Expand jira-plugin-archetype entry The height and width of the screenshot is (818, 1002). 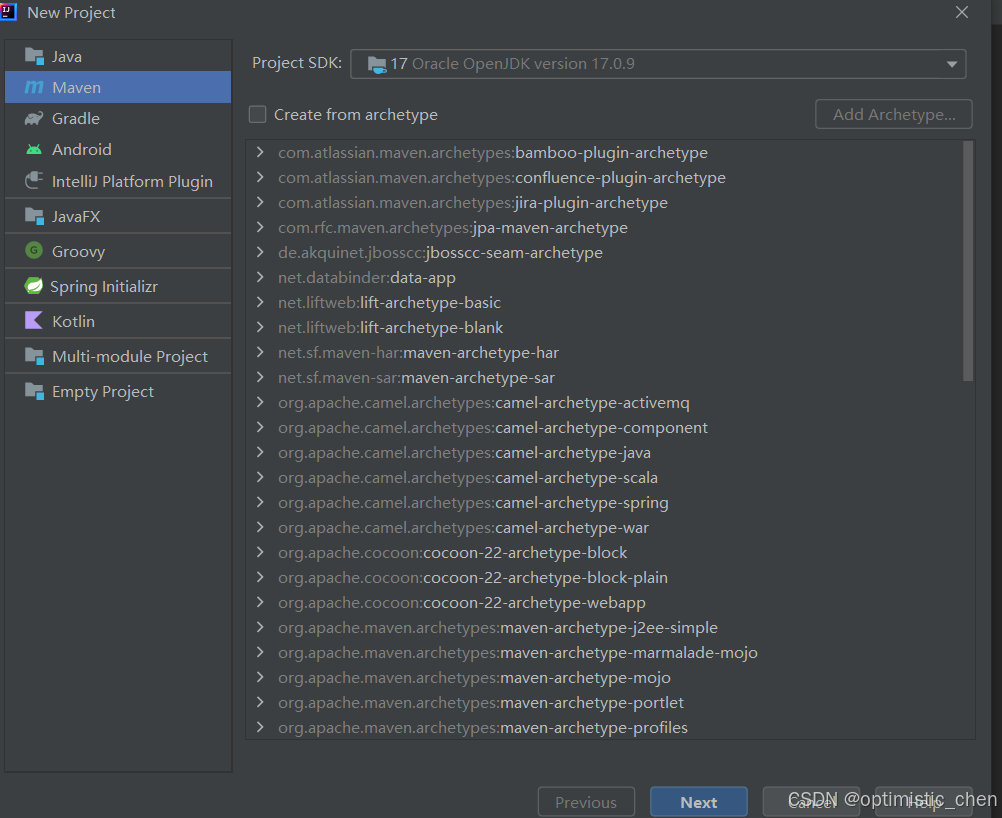click(260, 202)
